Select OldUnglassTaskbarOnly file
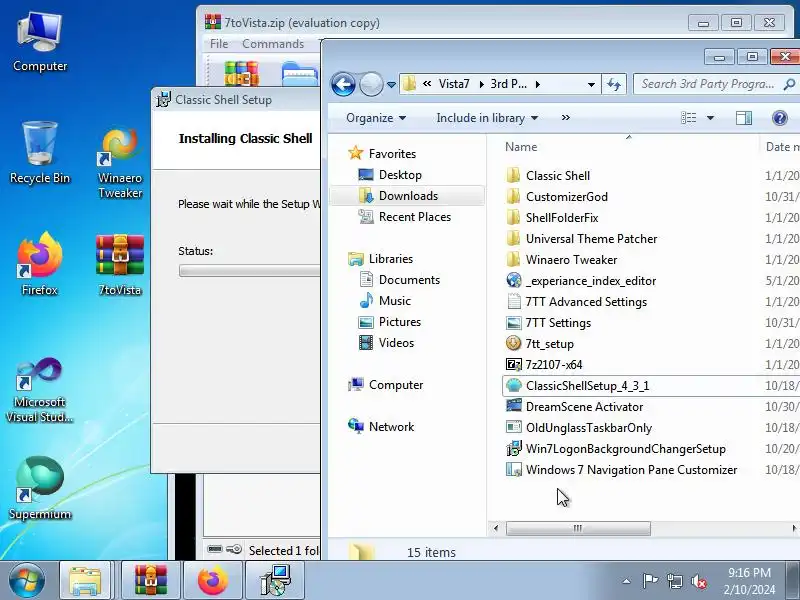The width and height of the screenshot is (800, 600). tap(579, 428)
